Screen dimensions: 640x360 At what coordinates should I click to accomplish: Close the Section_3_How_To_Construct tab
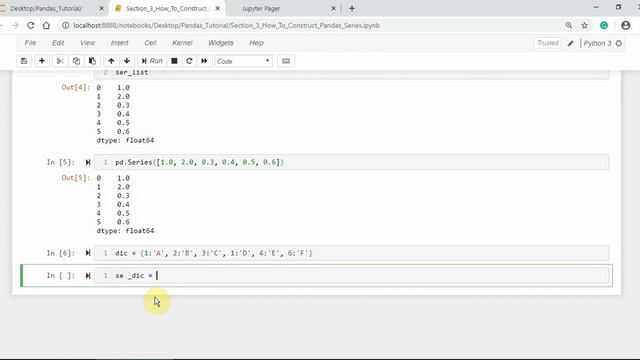(x=218, y=8)
